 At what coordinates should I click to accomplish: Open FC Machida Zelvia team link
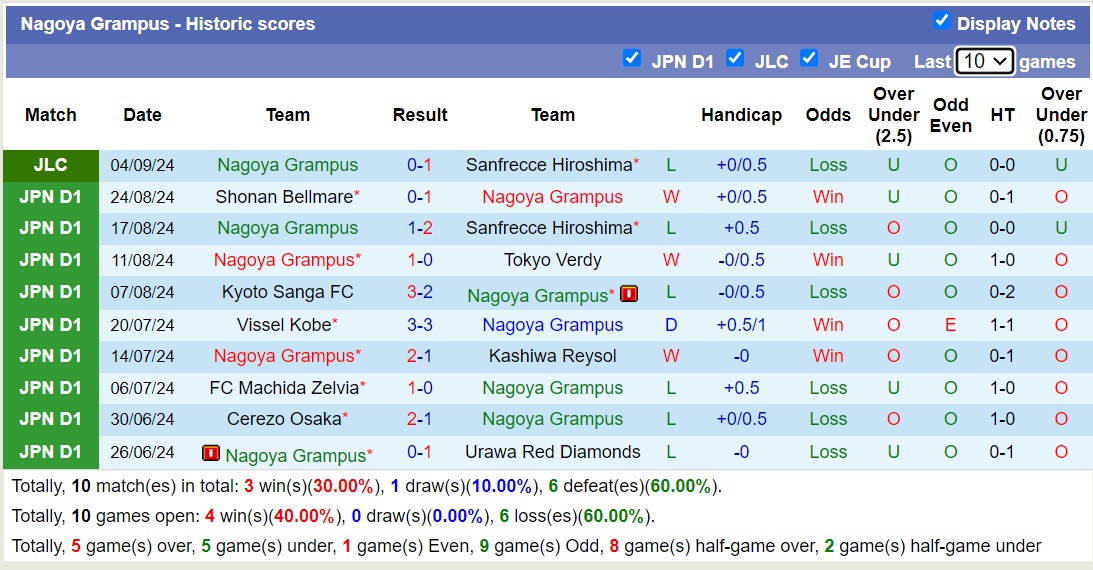click(284, 388)
